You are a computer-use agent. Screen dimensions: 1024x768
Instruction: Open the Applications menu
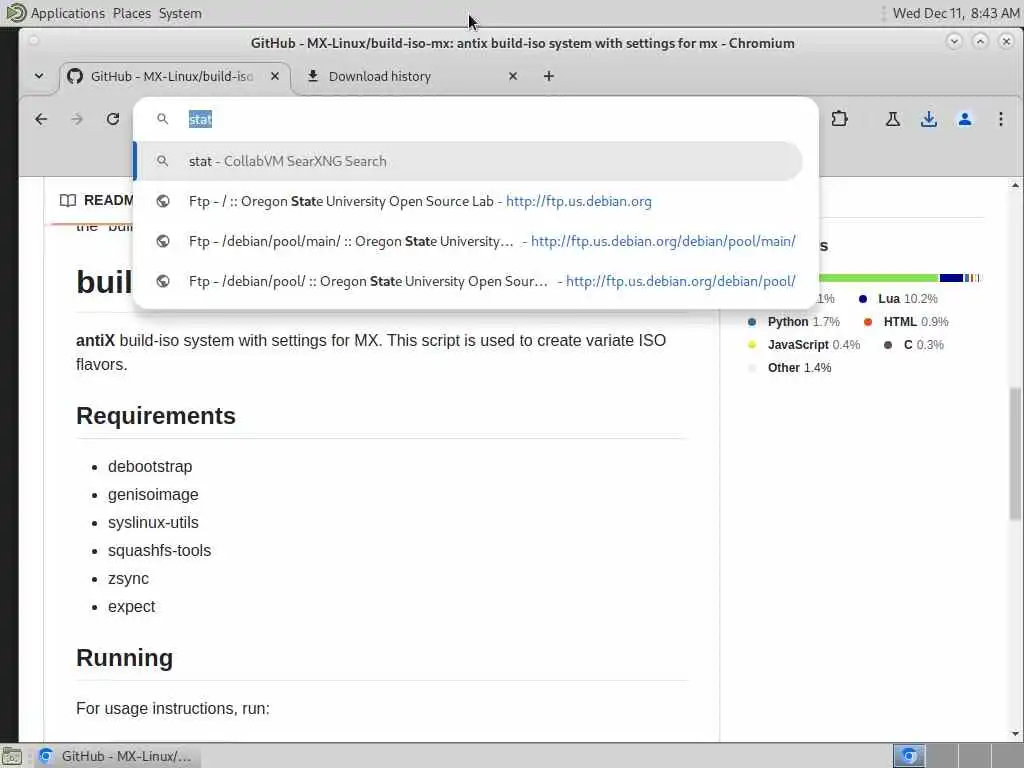67,13
